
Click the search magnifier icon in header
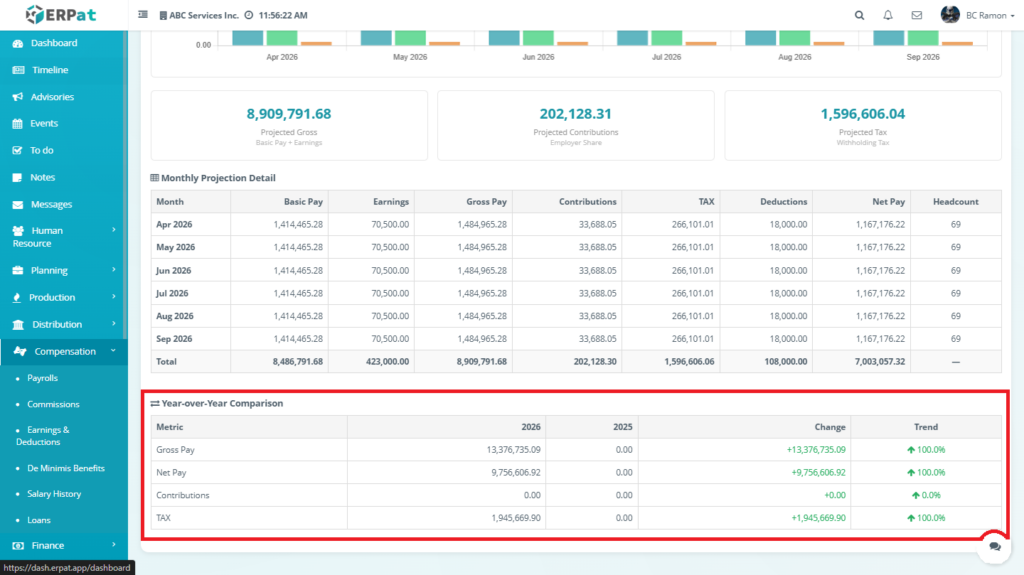click(860, 15)
